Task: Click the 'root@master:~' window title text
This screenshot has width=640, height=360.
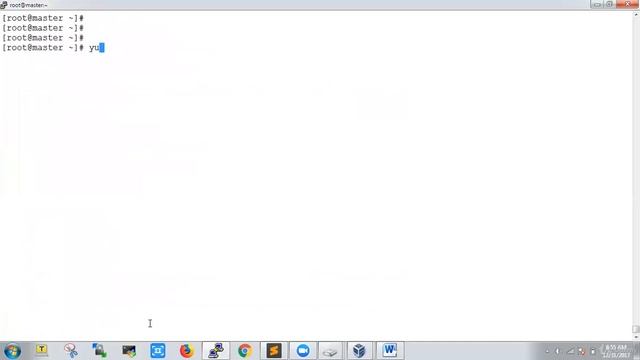Action: (x=29, y=5)
